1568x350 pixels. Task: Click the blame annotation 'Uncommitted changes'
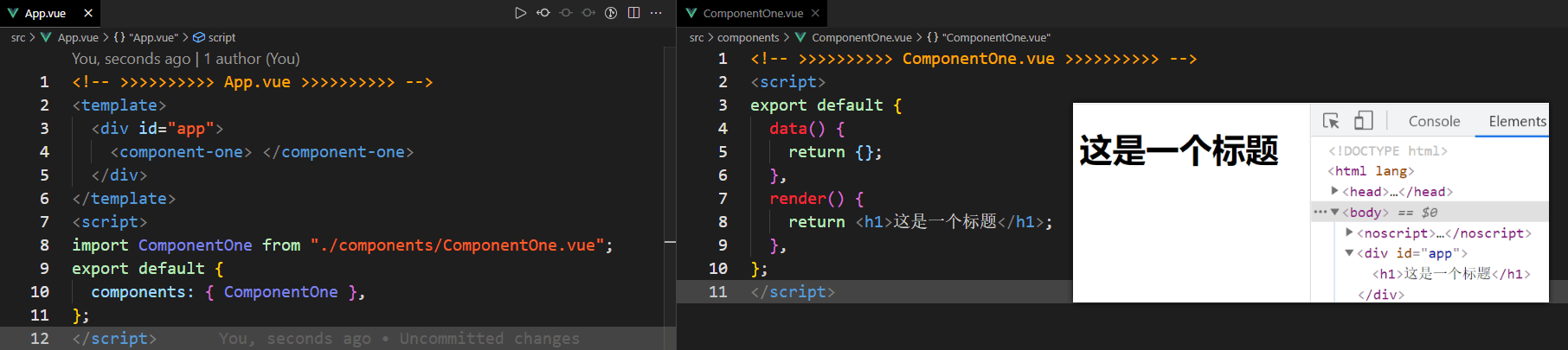[490, 339]
